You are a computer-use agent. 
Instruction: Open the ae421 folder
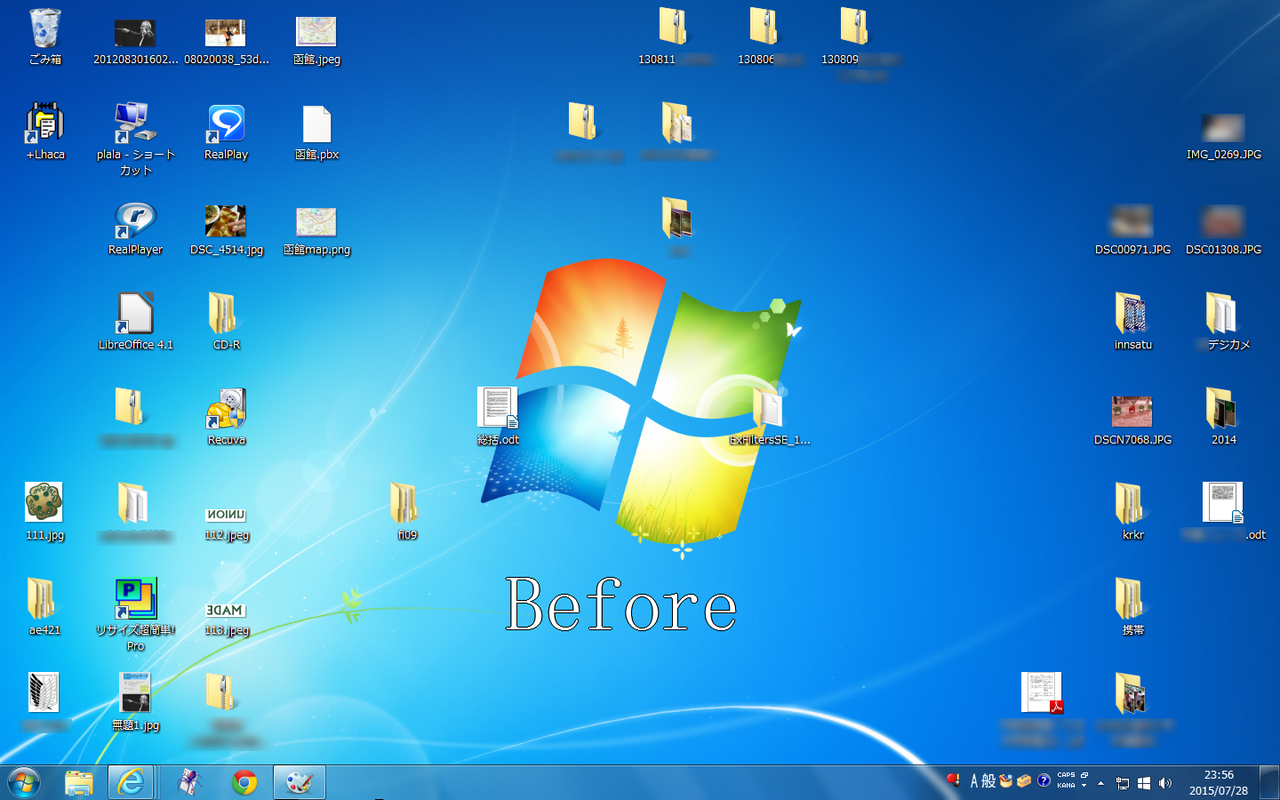tap(41, 598)
